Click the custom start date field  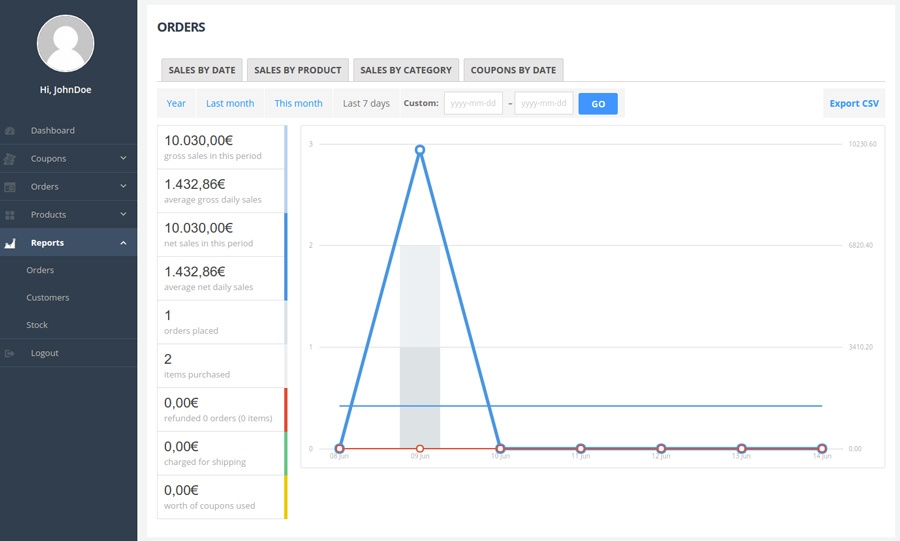(473, 103)
